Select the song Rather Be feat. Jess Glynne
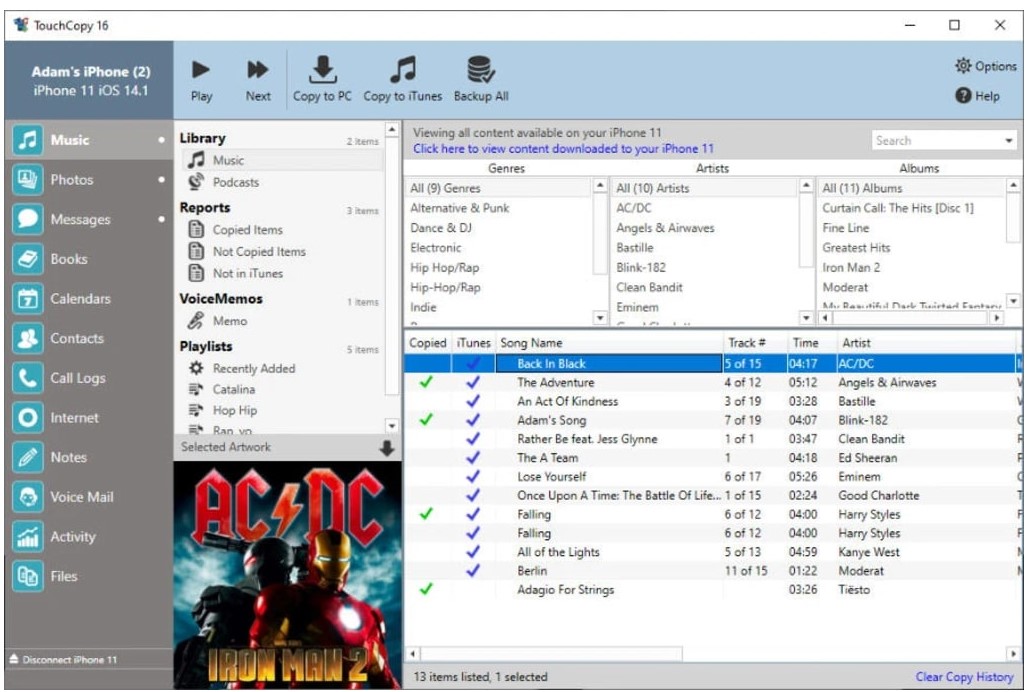1029x692 pixels. 712,439
